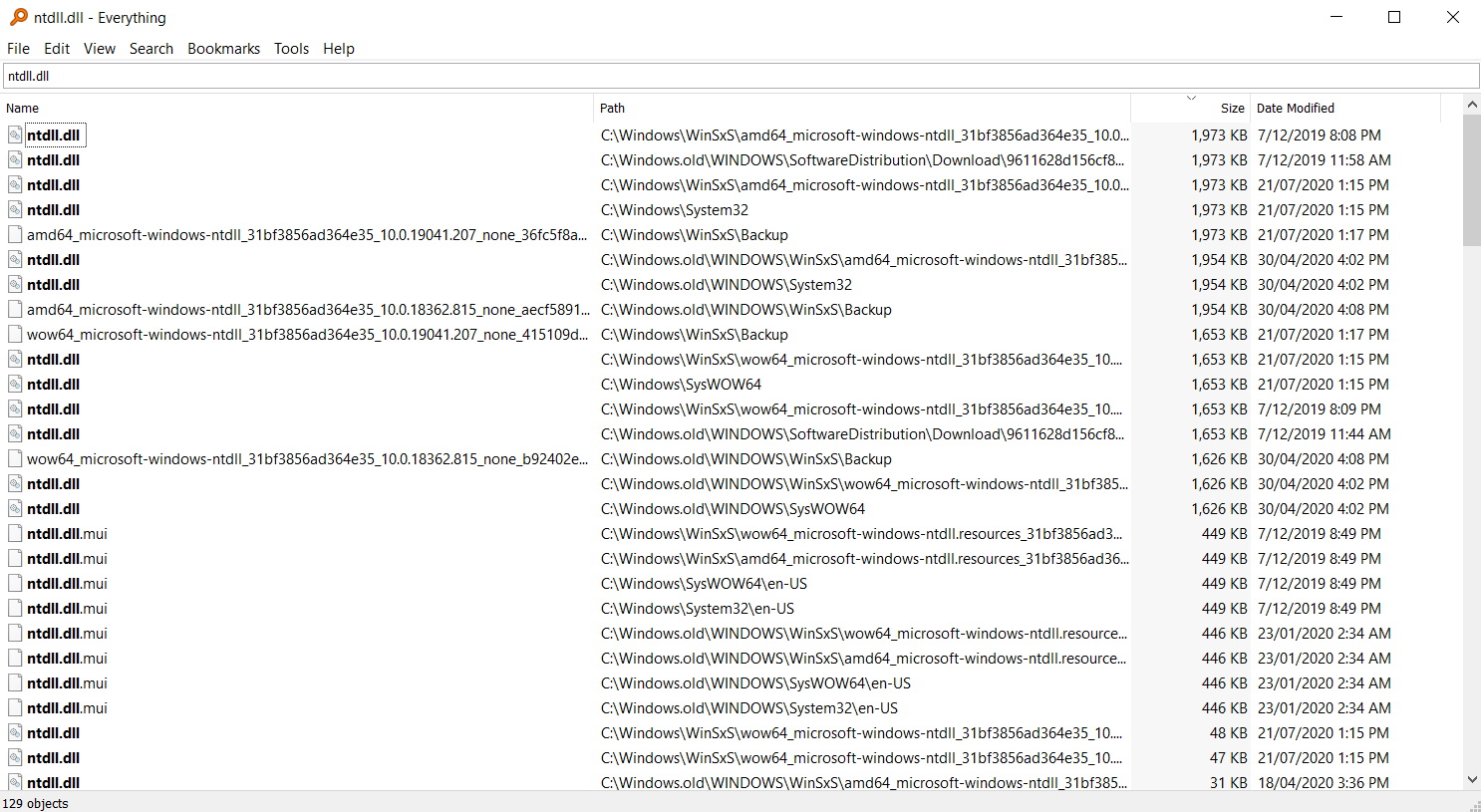This screenshot has height=812, width=1481.
Task: Click icon of the 48 KB ntdll.dll
Action: pyautogui.click(x=15, y=733)
